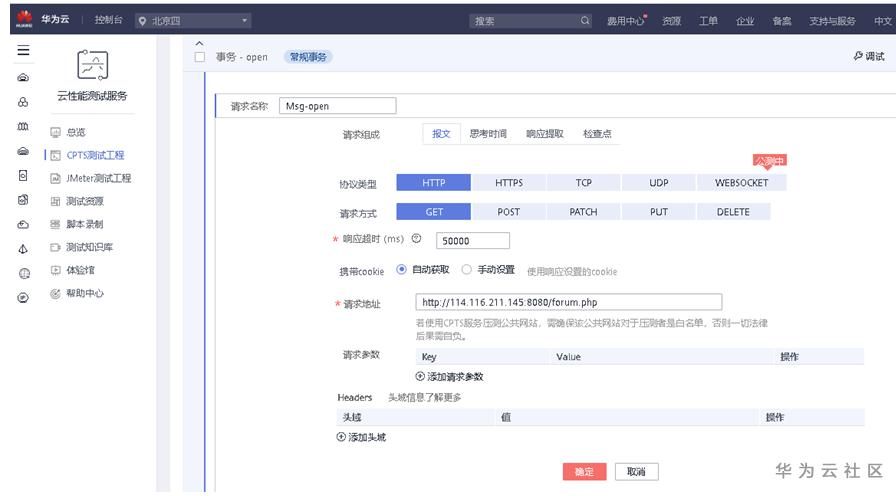Click the 请求名称 field containing Msg-open
The image size is (896, 496).
337,106
